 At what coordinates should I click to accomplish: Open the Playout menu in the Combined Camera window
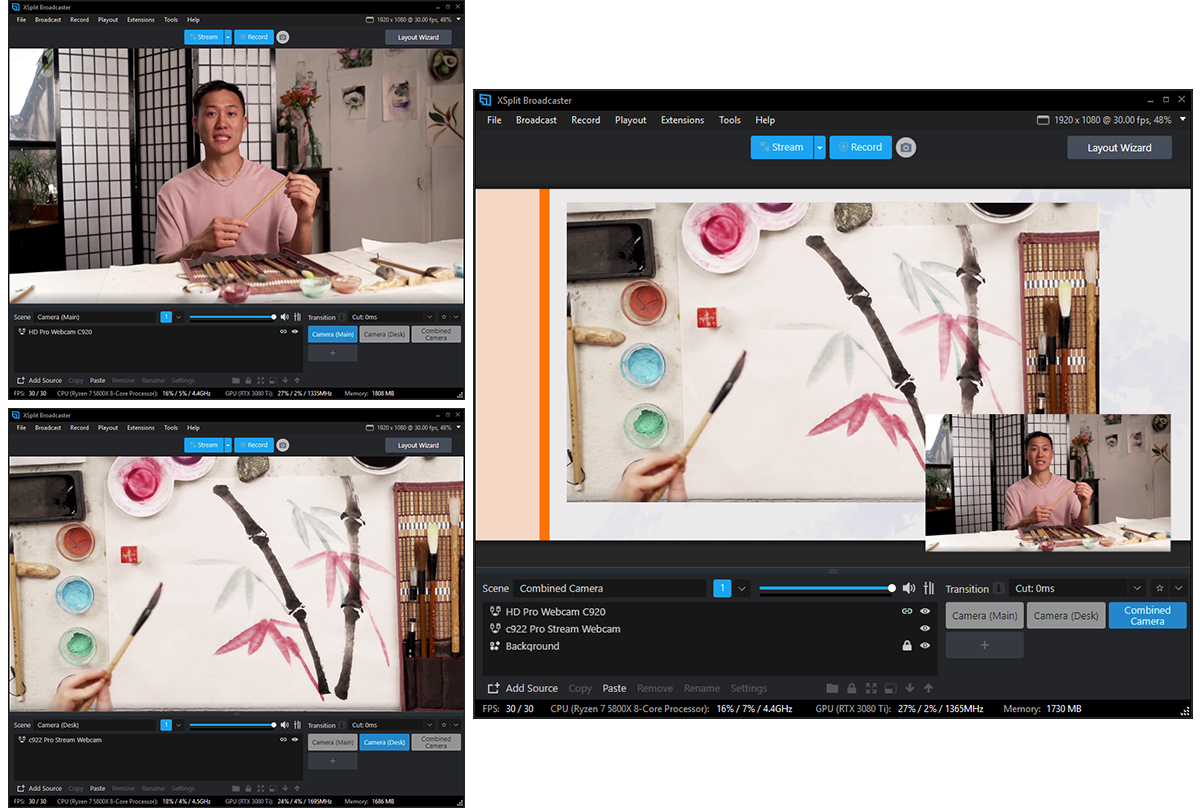[x=630, y=120]
